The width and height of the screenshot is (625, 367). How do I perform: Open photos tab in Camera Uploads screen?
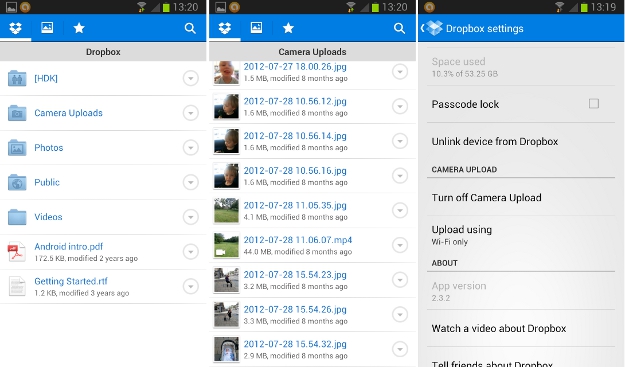click(256, 27)
